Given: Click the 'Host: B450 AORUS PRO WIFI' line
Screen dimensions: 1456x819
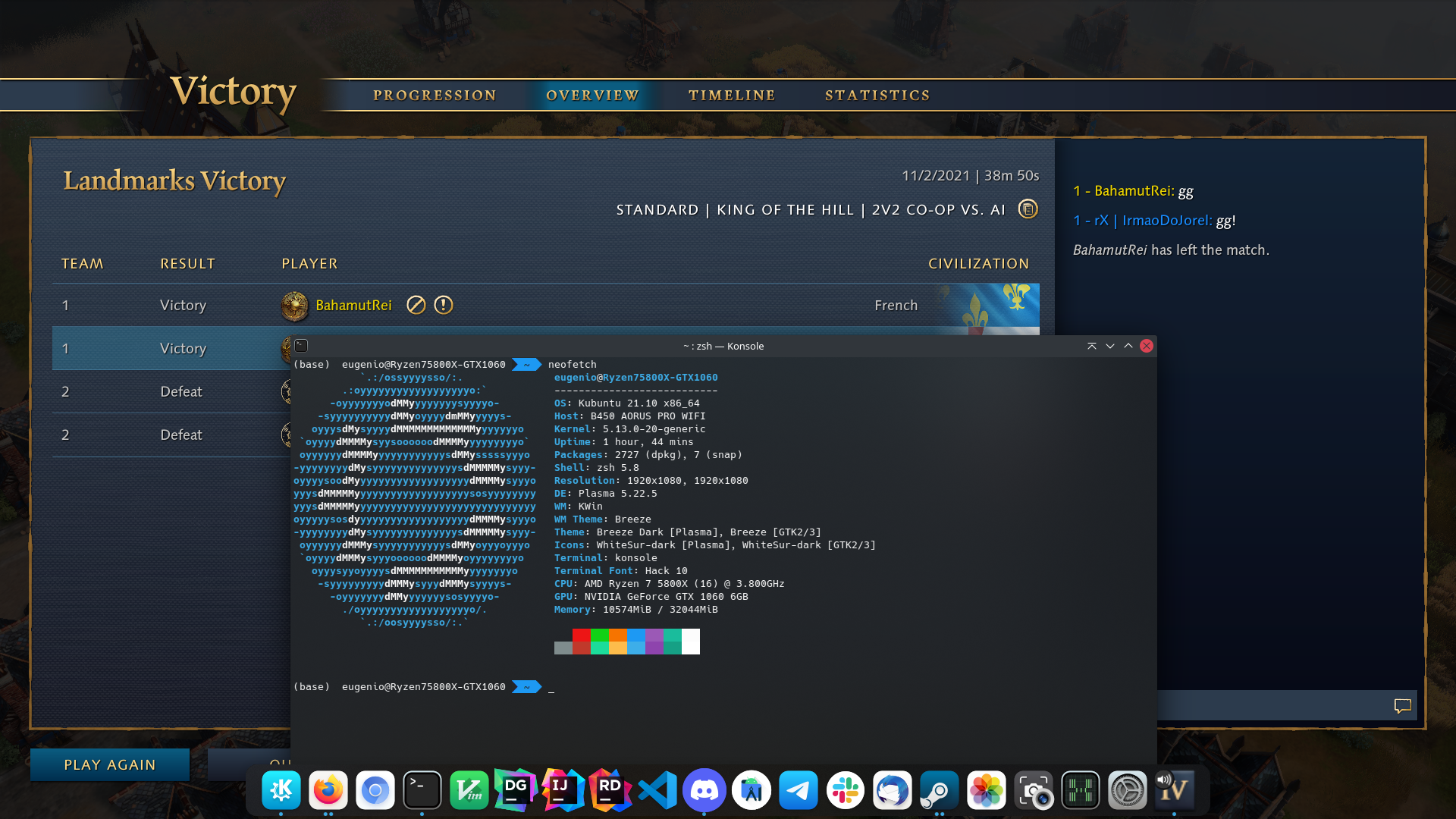Looking at the screenshot, I should pyautogui.click(x=629, y=416).
